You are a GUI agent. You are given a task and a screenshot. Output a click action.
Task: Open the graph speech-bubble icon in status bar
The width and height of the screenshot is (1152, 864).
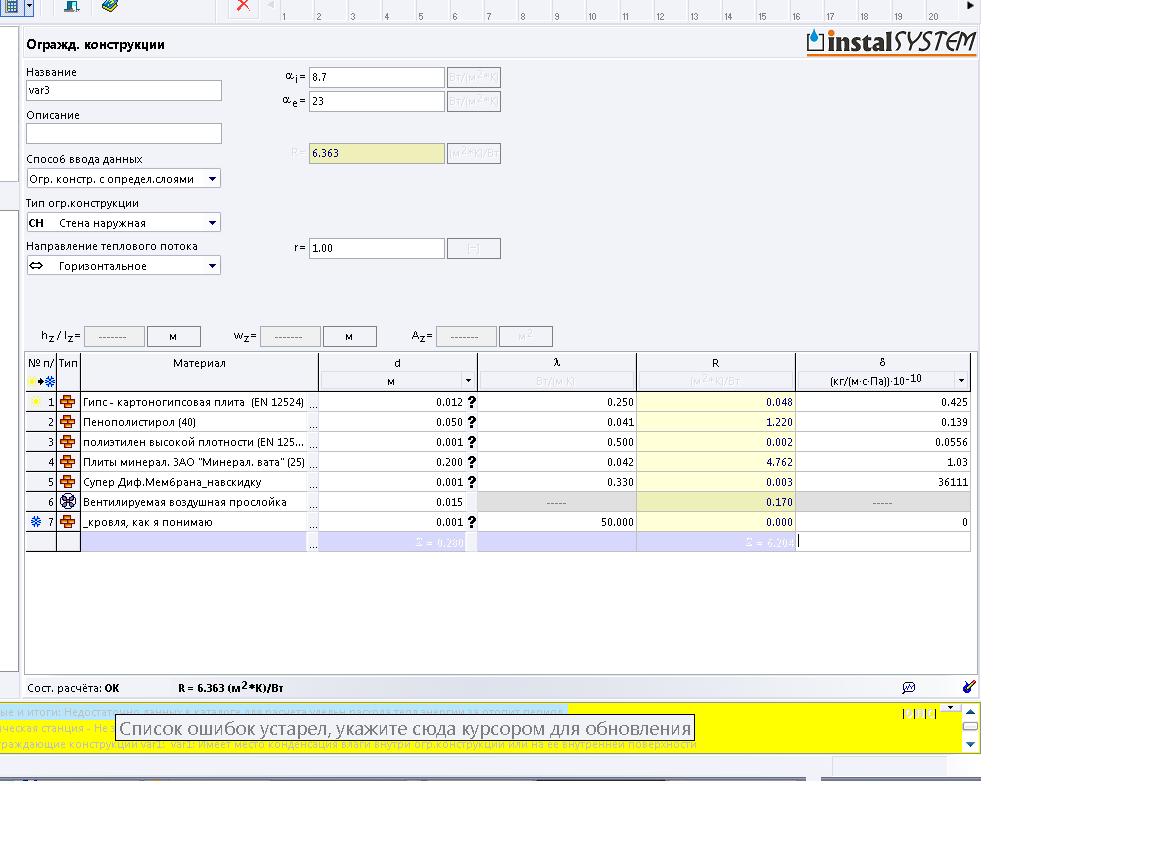909,688
